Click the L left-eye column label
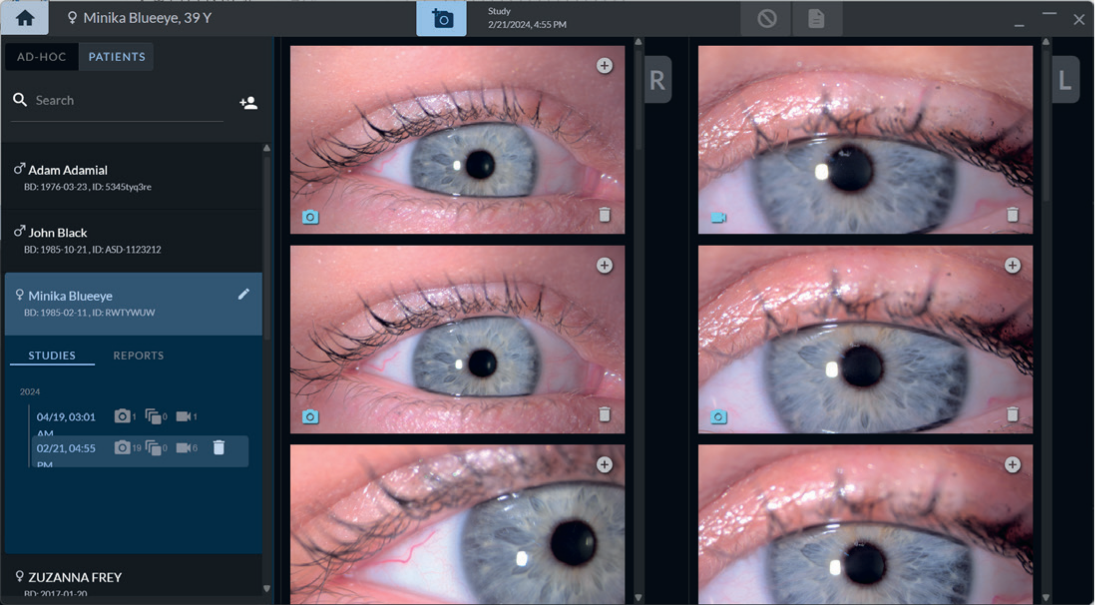 pos(1065,80)
